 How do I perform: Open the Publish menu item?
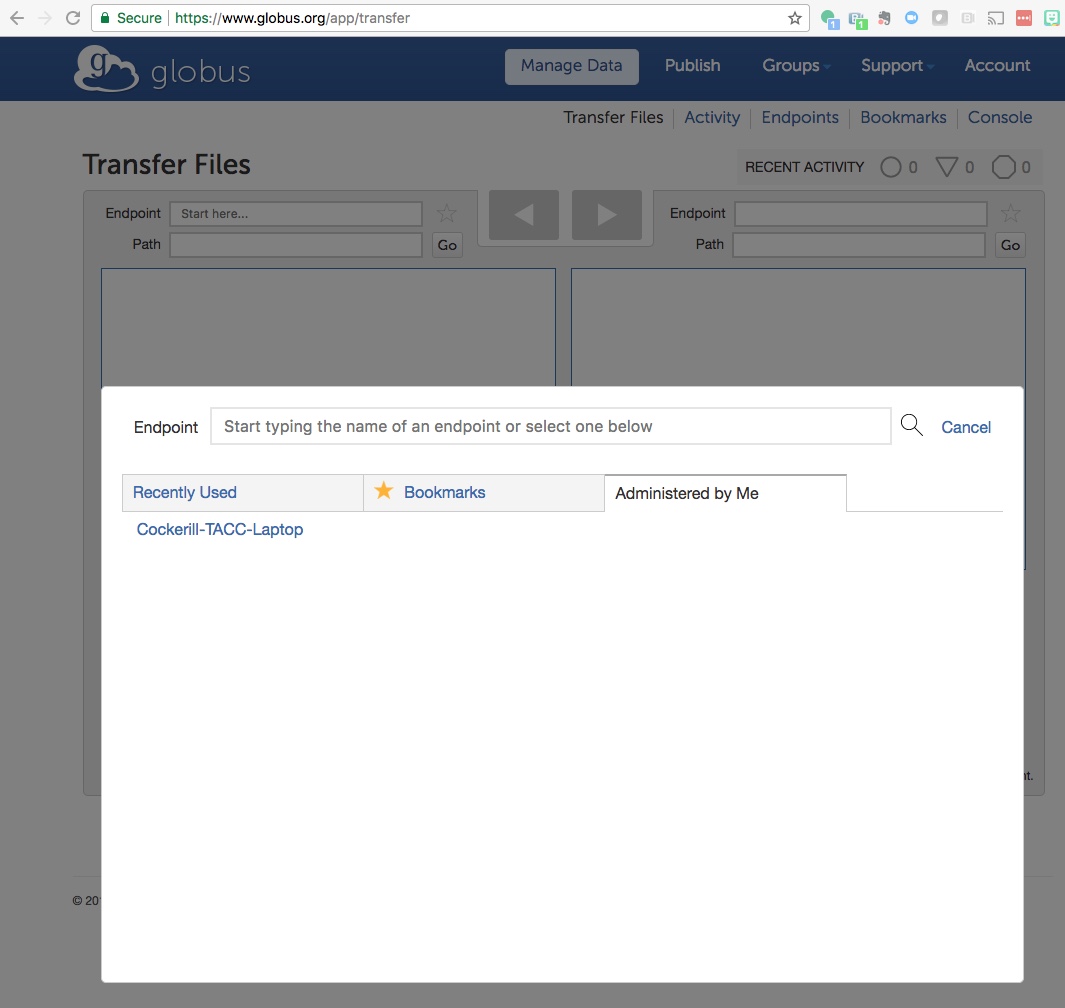click(692, 66)
